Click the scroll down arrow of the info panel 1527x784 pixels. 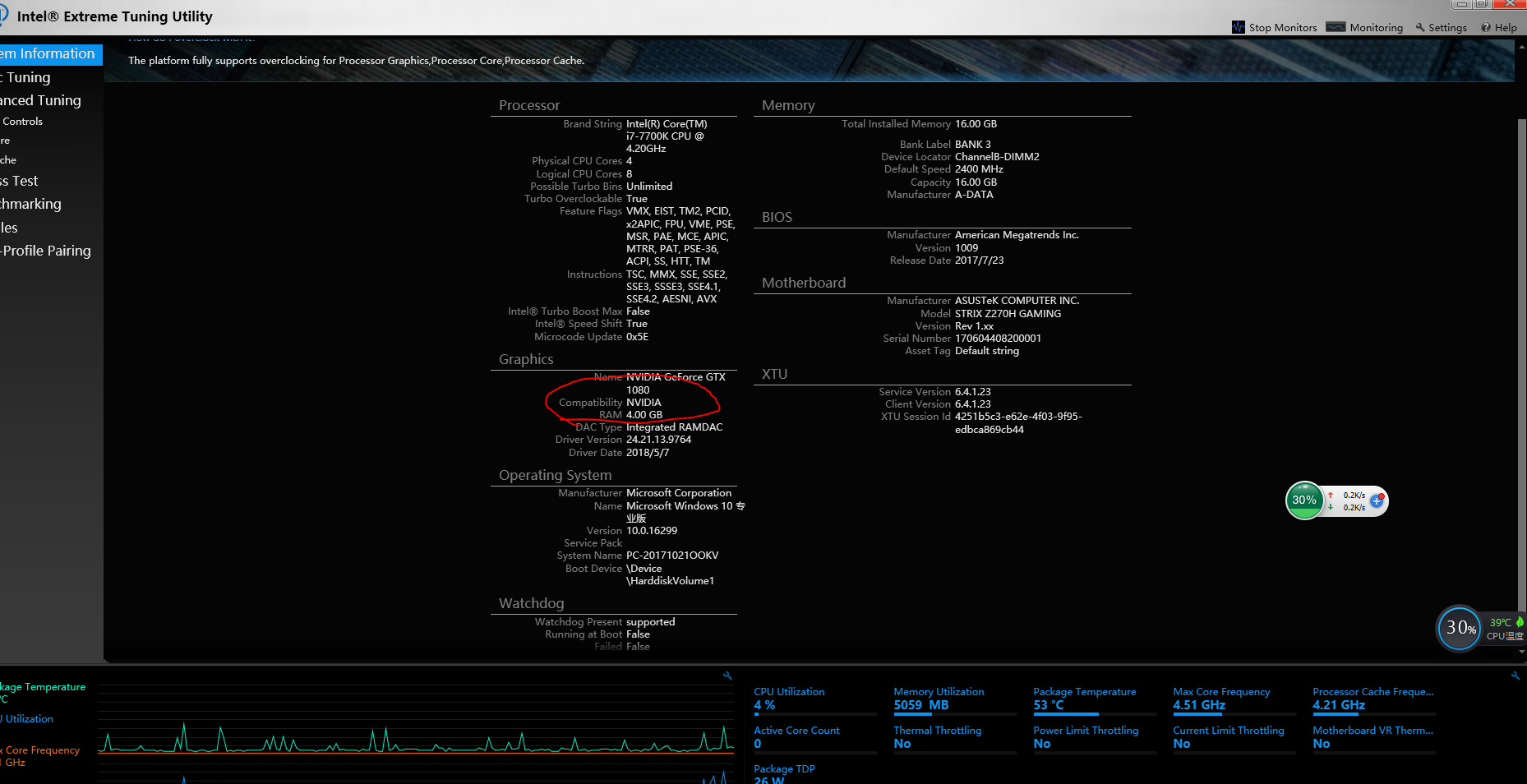[1522, 653]
